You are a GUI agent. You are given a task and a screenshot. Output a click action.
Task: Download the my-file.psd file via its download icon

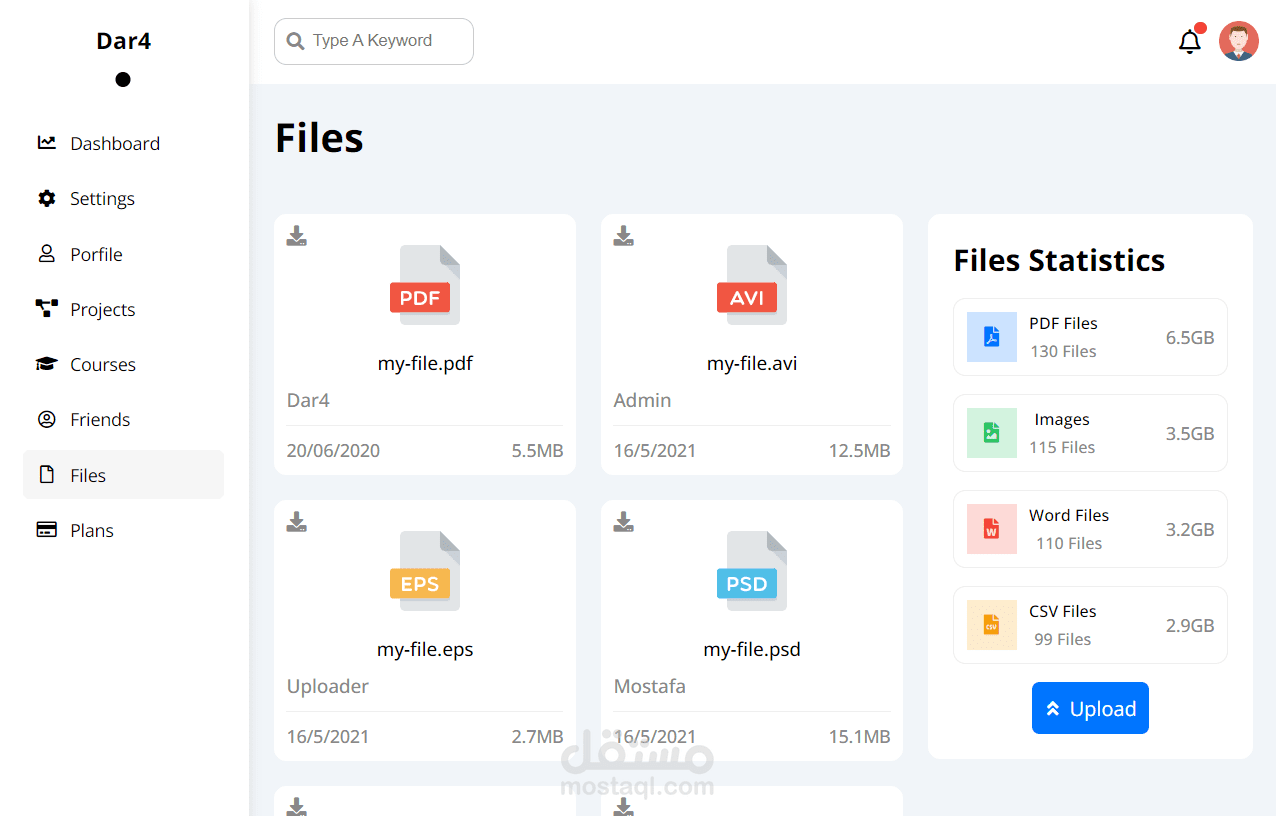coord(624,522)
